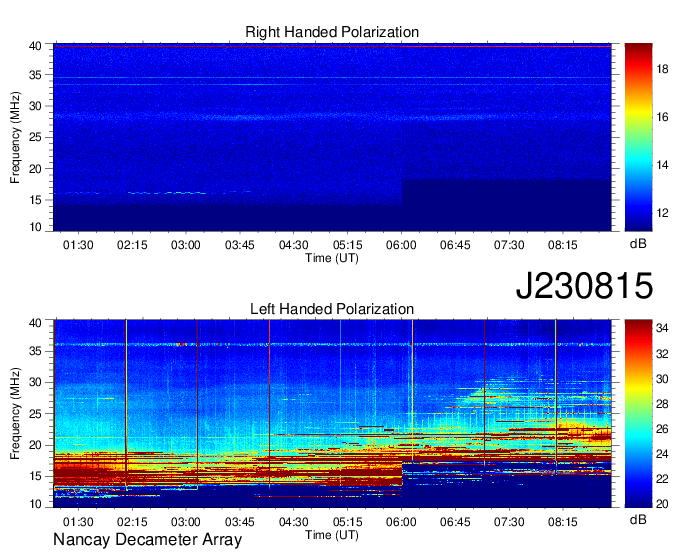This screenshot has height=552, width=680.
Task: Click the "18" tick on the upper colorbar
Action: (x=663, y=69)
